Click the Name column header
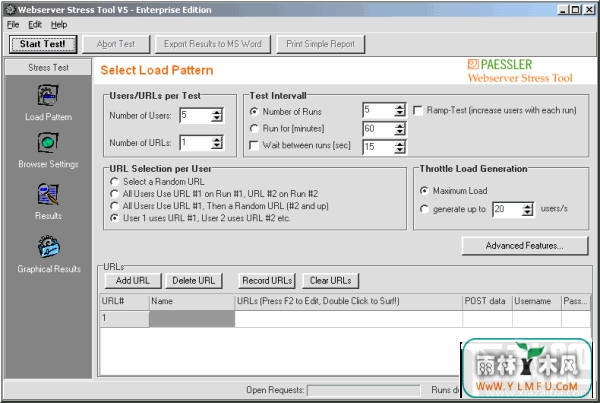The image size is (600, 403). point(192,302)
